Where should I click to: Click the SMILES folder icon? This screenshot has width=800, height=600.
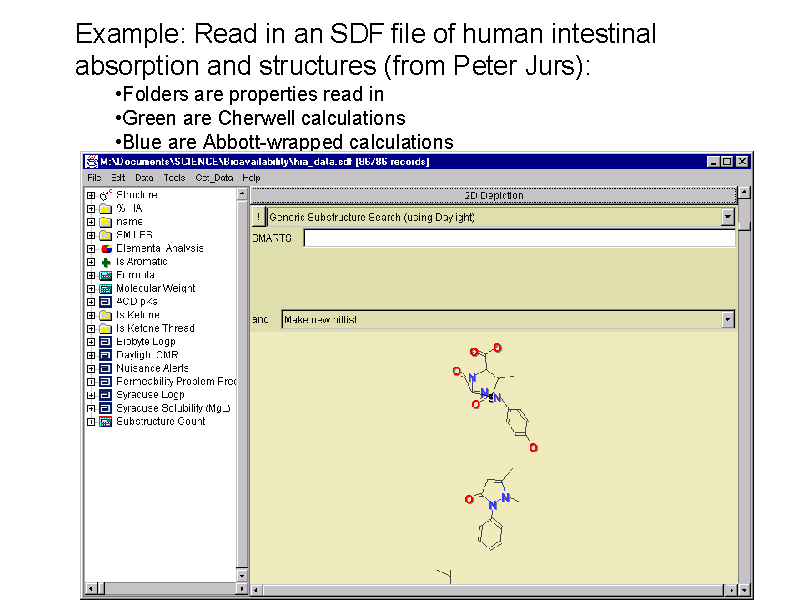pyautogui.click(x=105, y=235)
